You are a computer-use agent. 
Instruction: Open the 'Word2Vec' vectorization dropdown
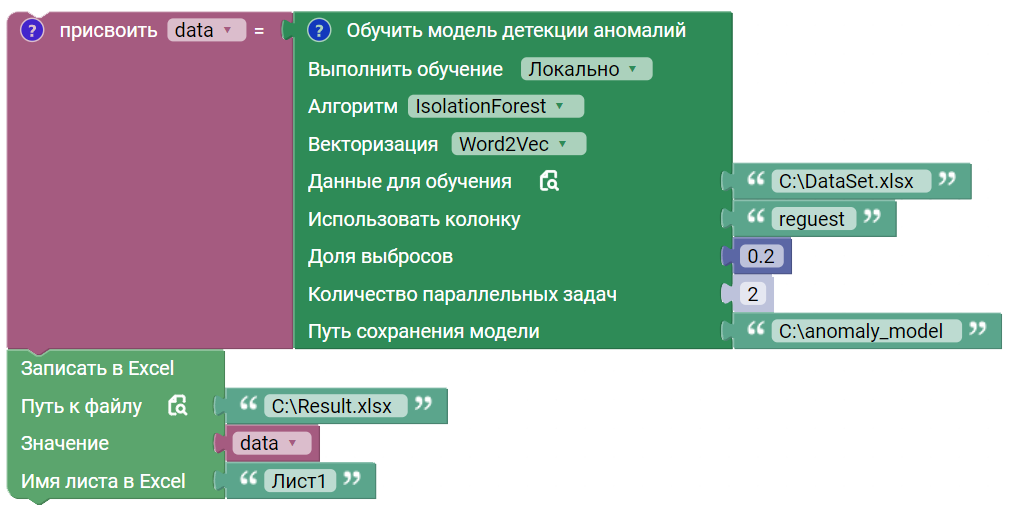click(518, 144)
